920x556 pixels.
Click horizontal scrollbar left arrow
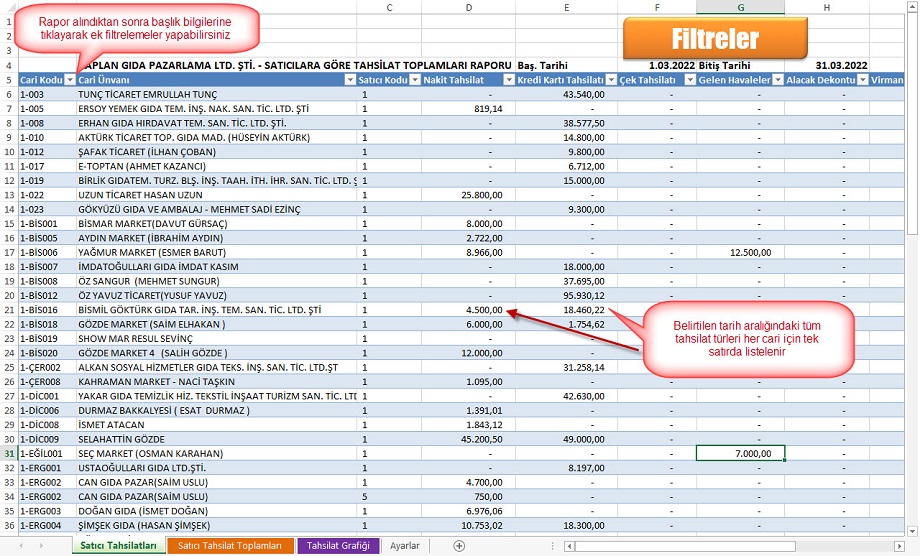[569, 547]
